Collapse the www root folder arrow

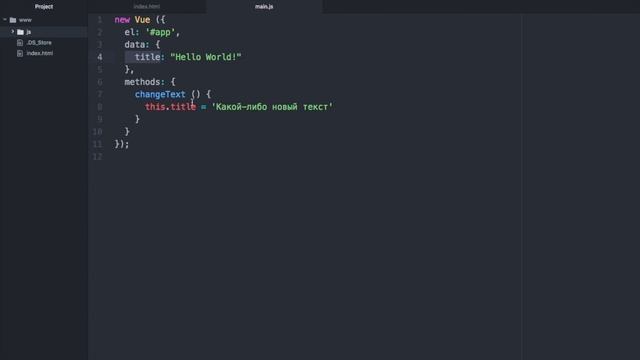(x=5, y=20)
